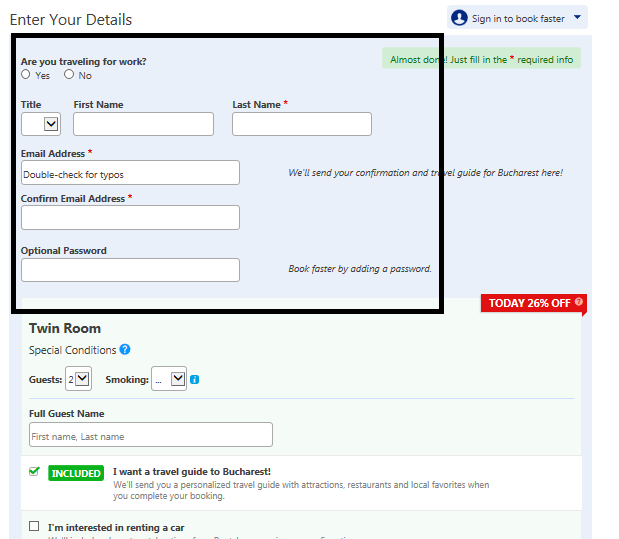This screenshot has height=539, width=619.
Task: Expand the Guests count dropdown
Action: pos(78,379)
